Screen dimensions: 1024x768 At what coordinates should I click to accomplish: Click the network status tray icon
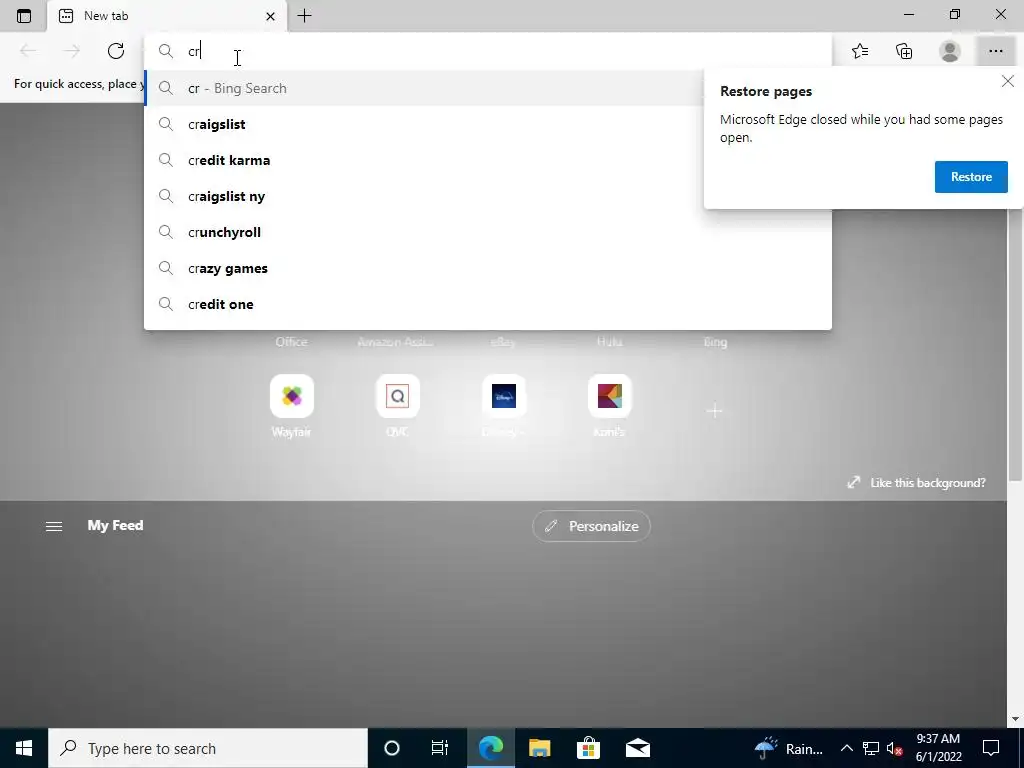pos(871,748)
